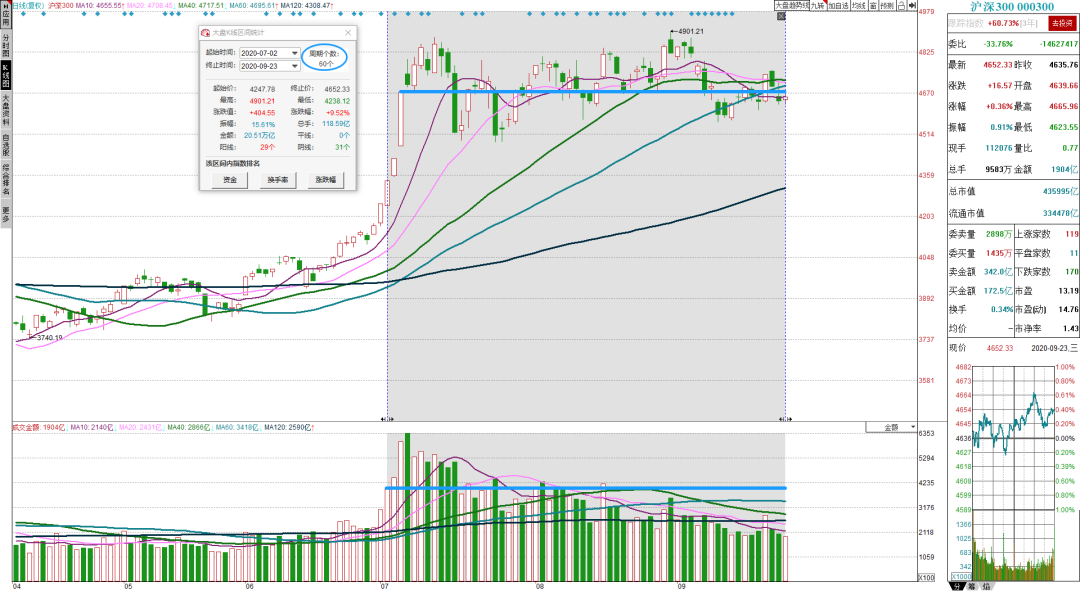Click the 预测 toolbar button

click(x=886, y=6)
